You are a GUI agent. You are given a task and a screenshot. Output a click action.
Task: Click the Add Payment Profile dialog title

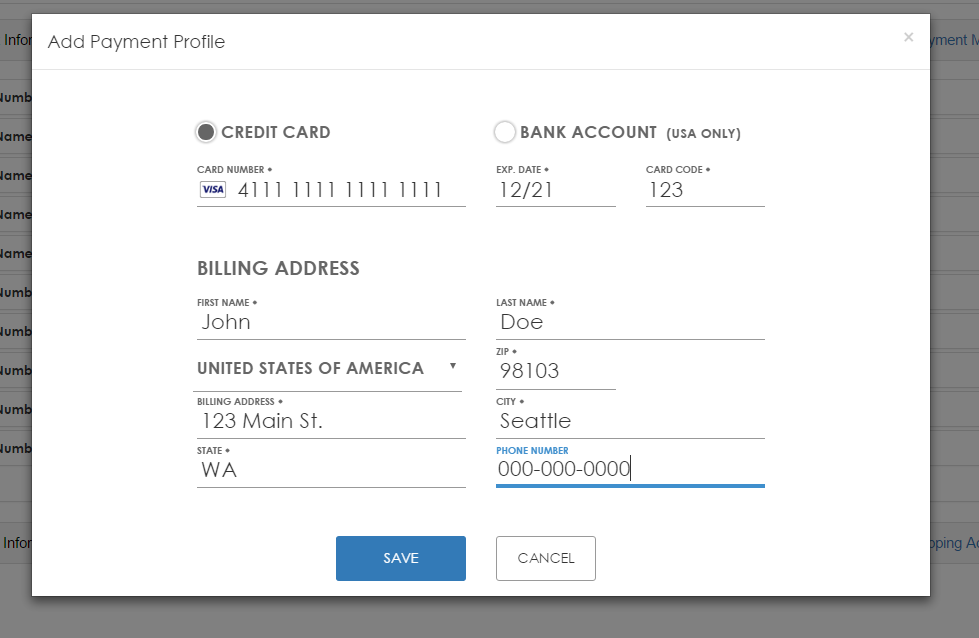tap(137, 42)
